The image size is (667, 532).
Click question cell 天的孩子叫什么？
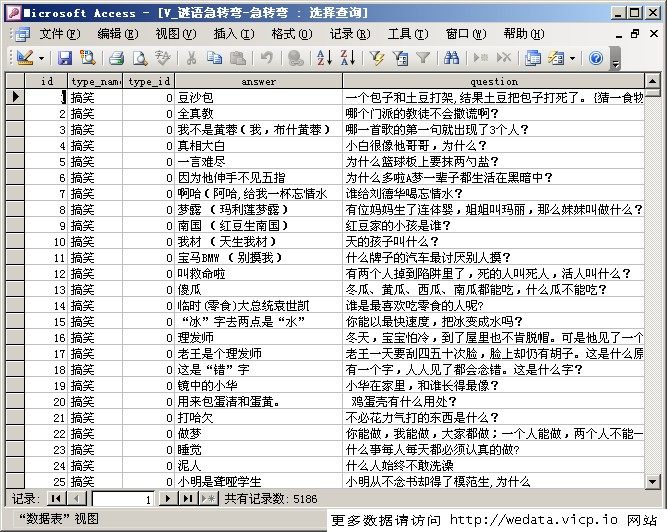494,242
